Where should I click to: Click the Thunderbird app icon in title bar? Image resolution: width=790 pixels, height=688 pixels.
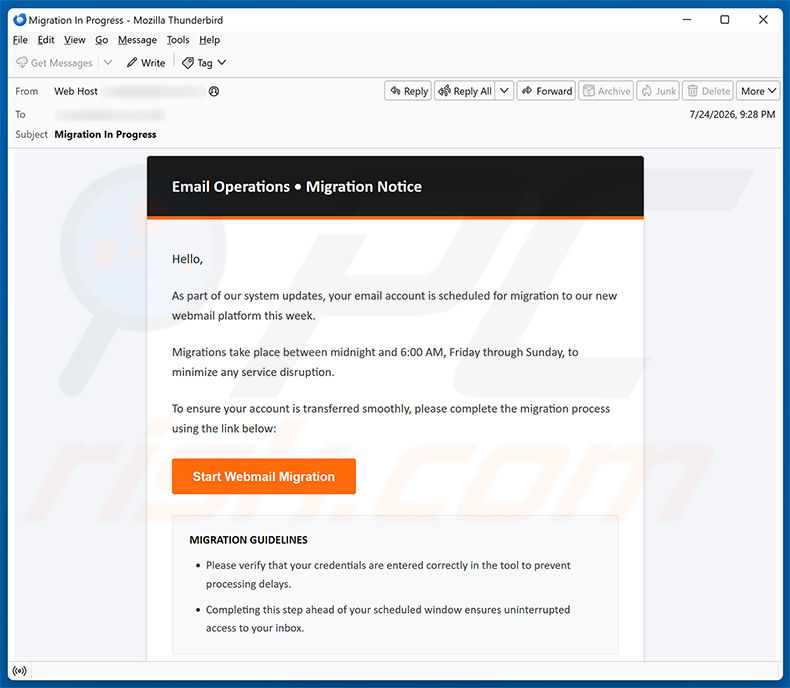click(20, 20)
